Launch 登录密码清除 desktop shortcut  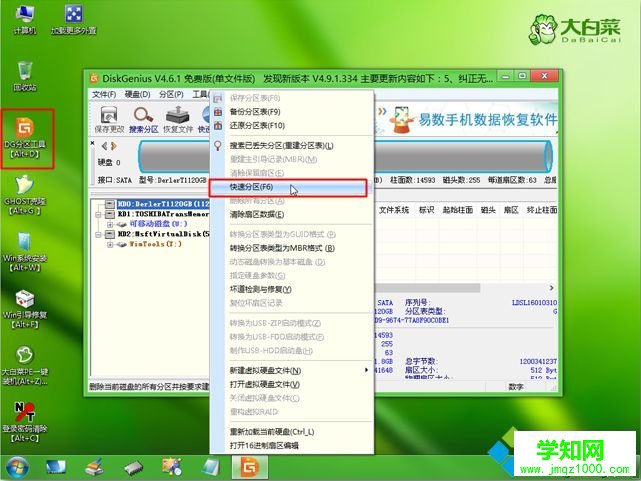(x=25, y=423)
